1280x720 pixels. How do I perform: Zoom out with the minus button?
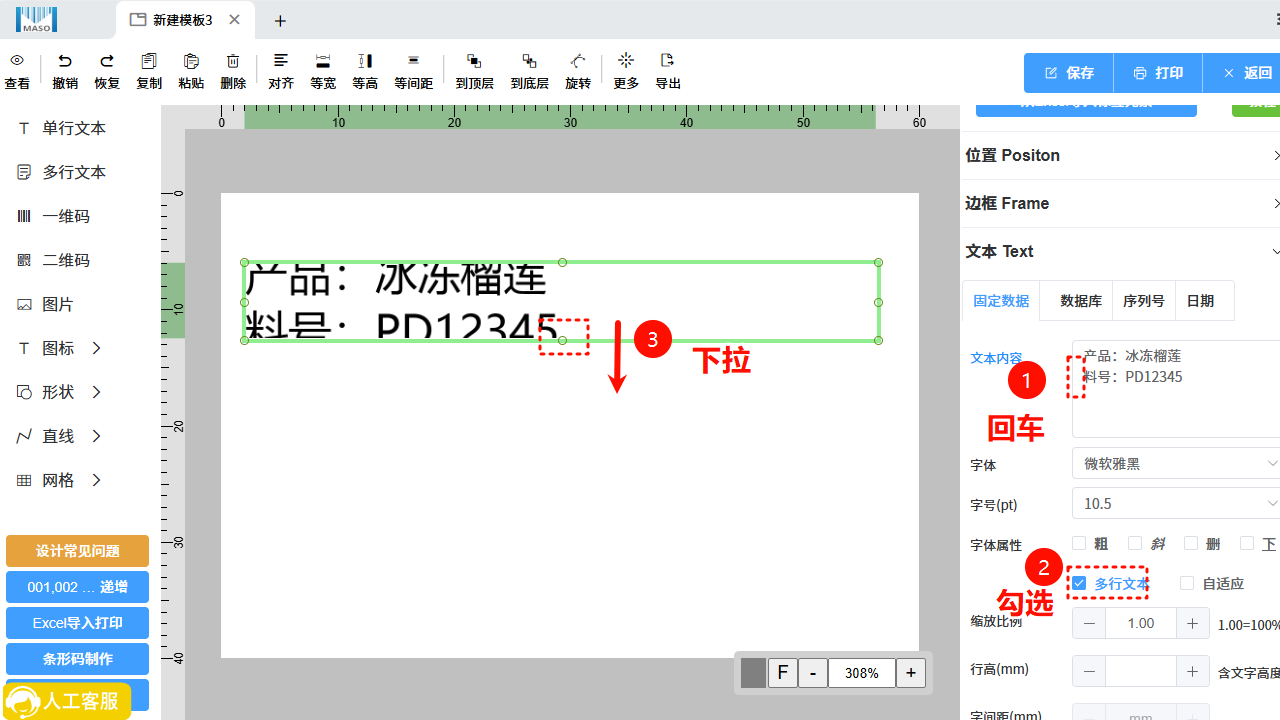(x=813, y=673)
